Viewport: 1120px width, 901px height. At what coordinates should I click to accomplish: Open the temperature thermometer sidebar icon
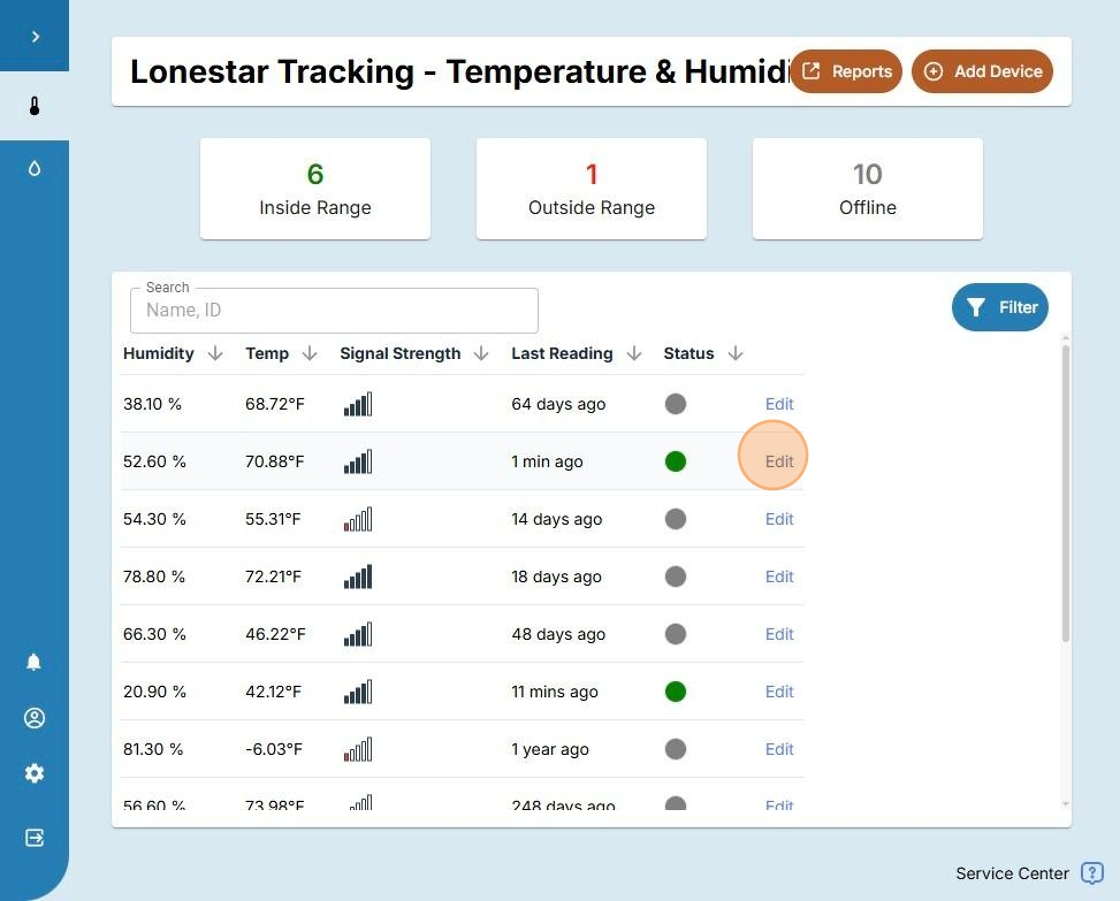point(34,106)
